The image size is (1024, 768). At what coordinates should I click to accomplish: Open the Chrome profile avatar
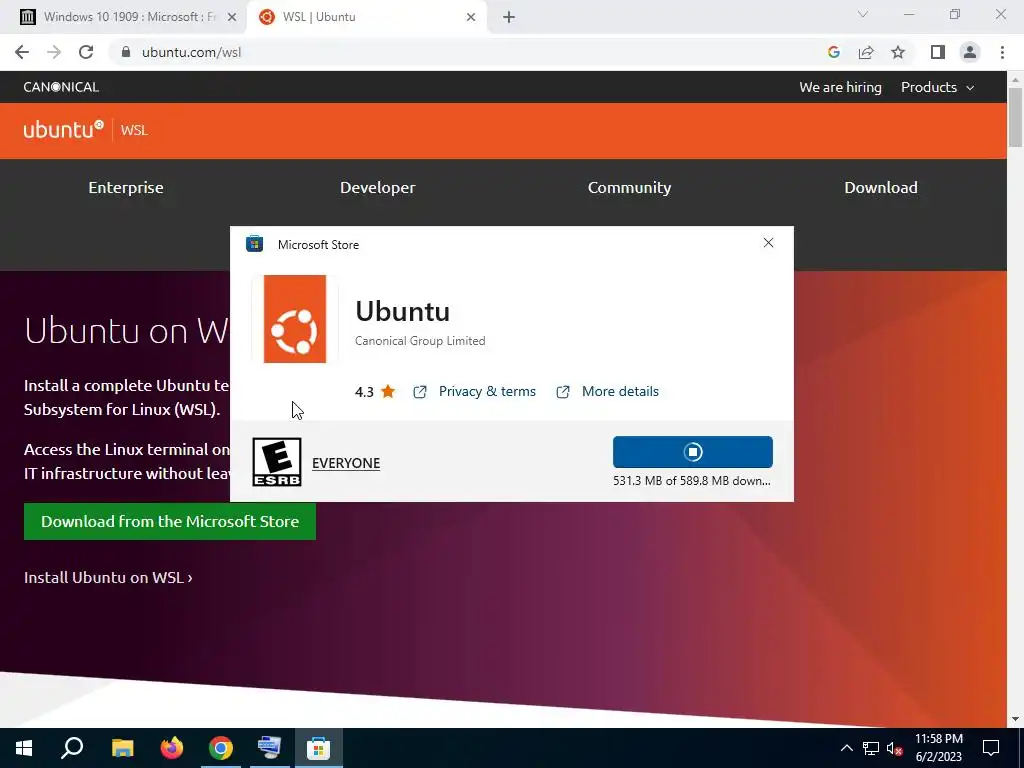[970, 52]
